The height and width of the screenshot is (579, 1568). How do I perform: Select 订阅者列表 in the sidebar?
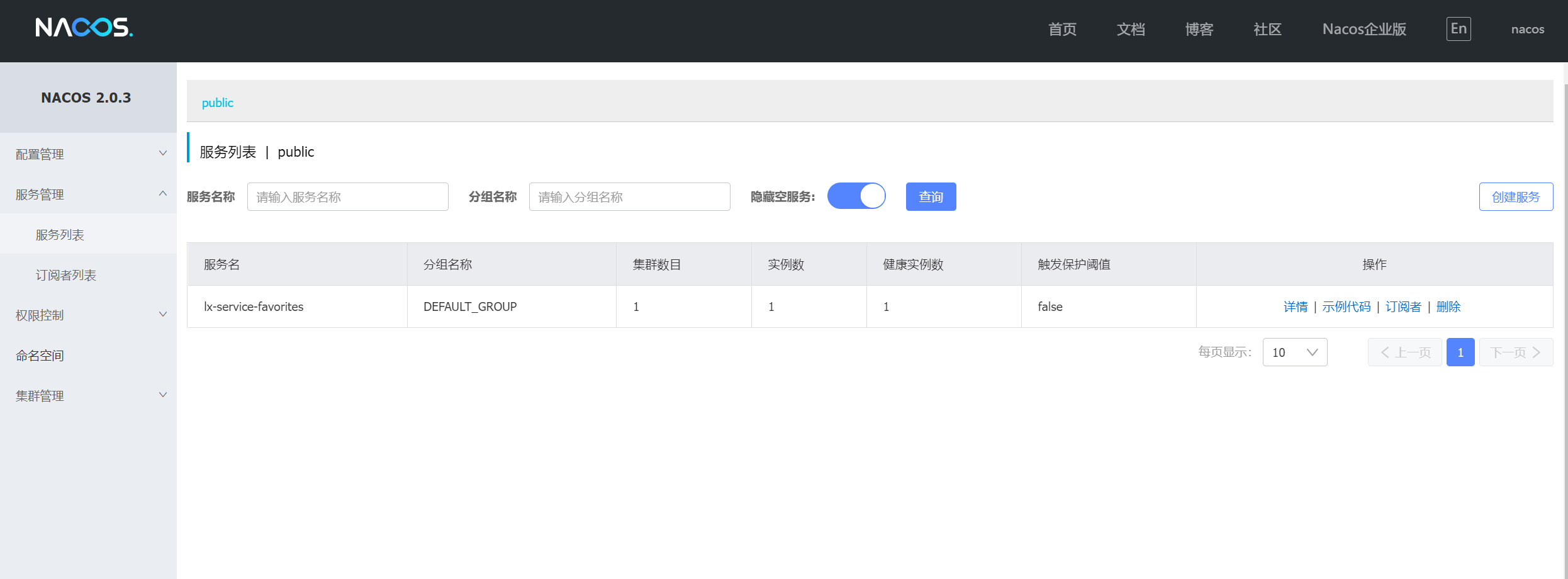(x=88, y=274)
